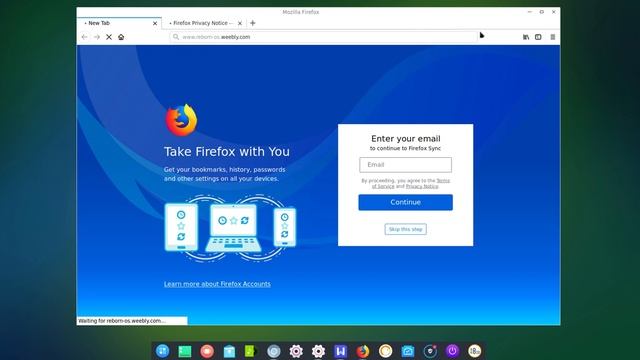Focus the Email input field

tap(405, 165)
